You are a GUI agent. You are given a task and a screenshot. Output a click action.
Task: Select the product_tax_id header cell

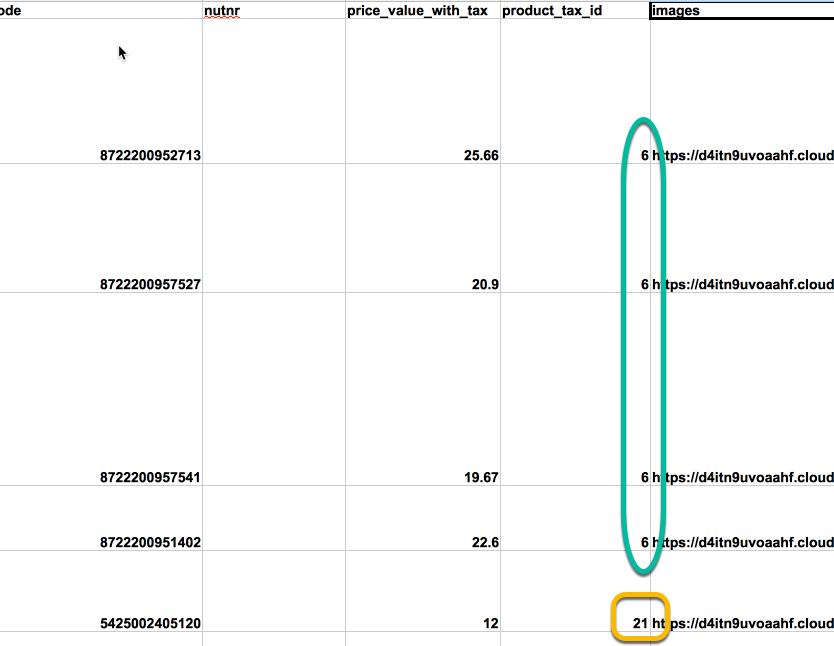tap(575, 11)
